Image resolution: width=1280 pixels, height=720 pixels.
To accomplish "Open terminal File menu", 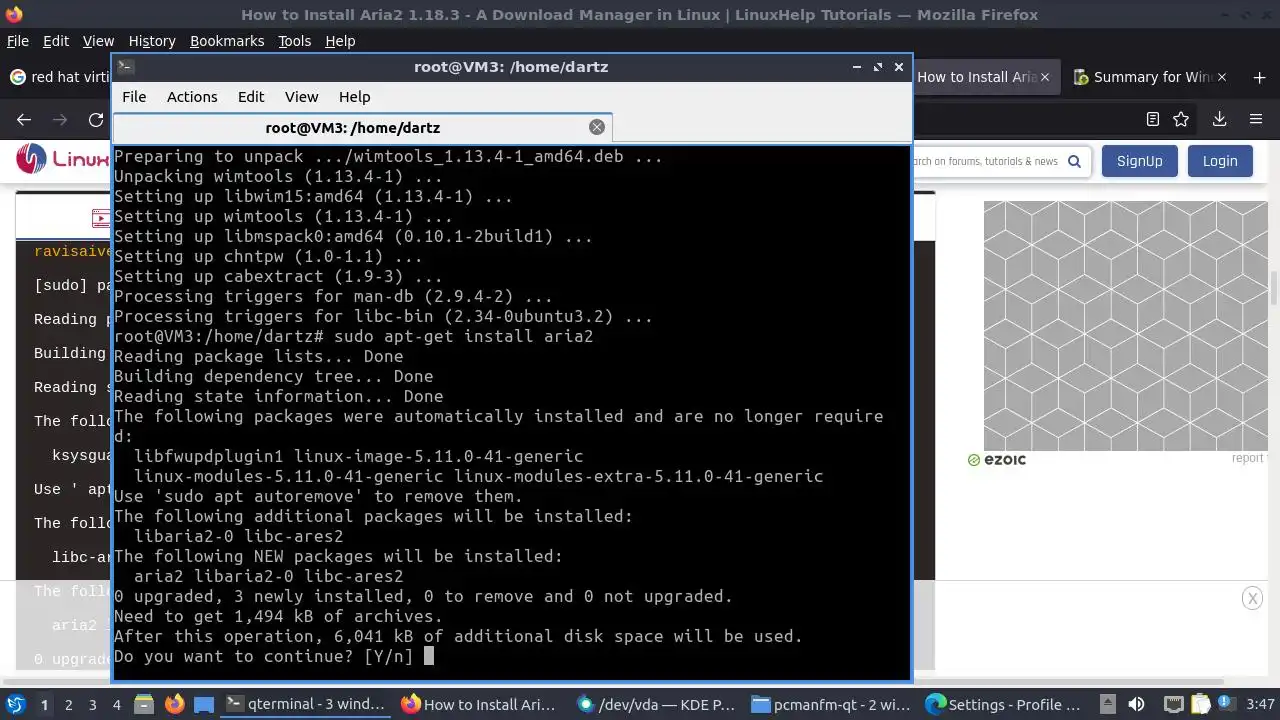I will pyautogui.click(x=134, y=97).
